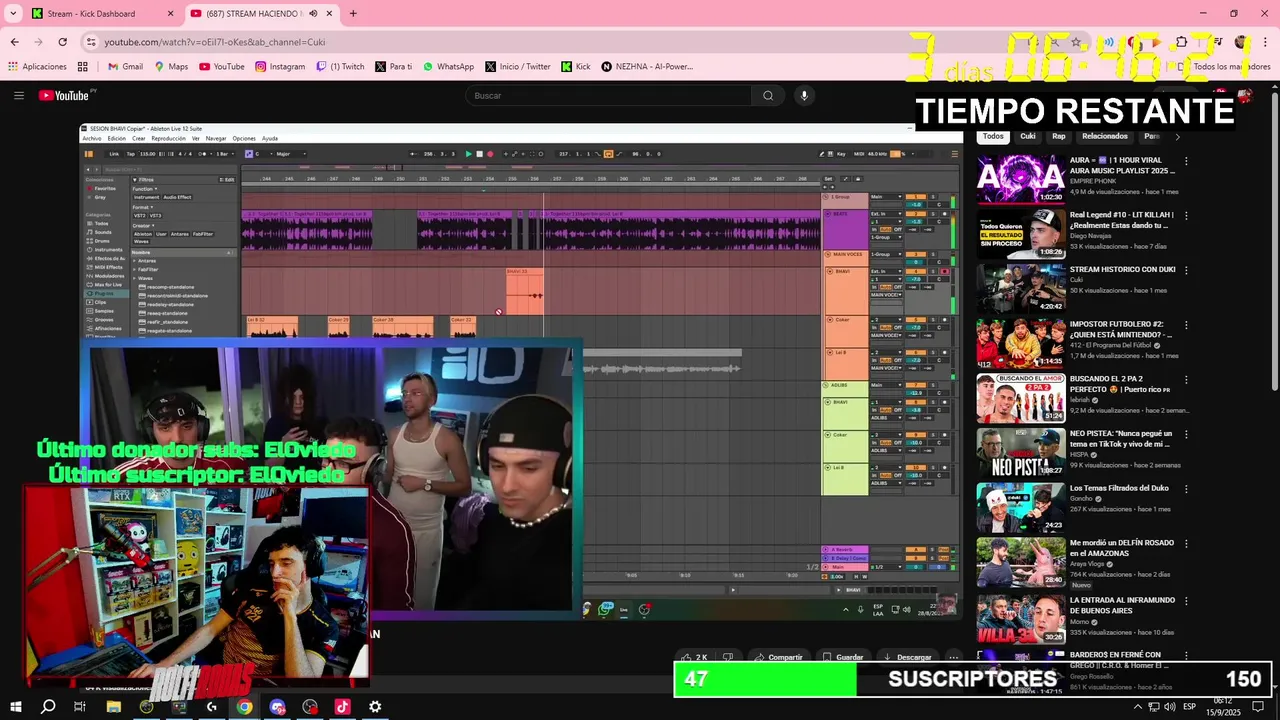1280x720 pixels.
Task: Switch to the Stream - Kick Dashboard tab
Action: [100, 14]
